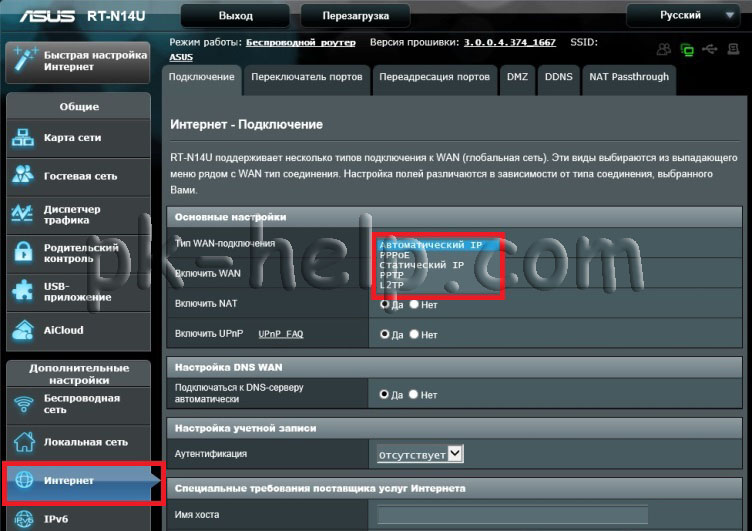
Task: Select Да for Включить UPnP
Action: pyautogui.click(x=384, y=334)
